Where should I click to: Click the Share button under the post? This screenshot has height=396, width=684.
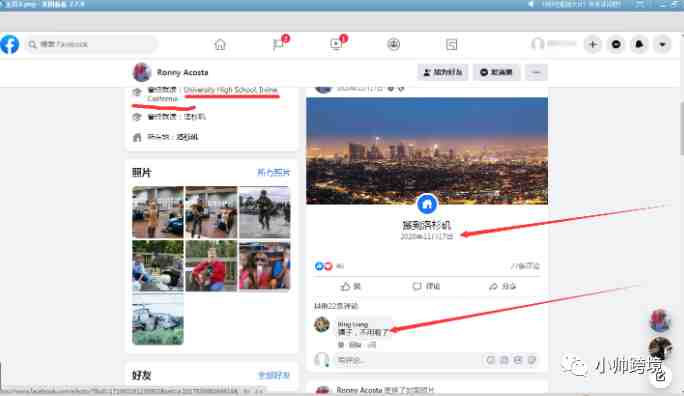click(x=502, y=287)
